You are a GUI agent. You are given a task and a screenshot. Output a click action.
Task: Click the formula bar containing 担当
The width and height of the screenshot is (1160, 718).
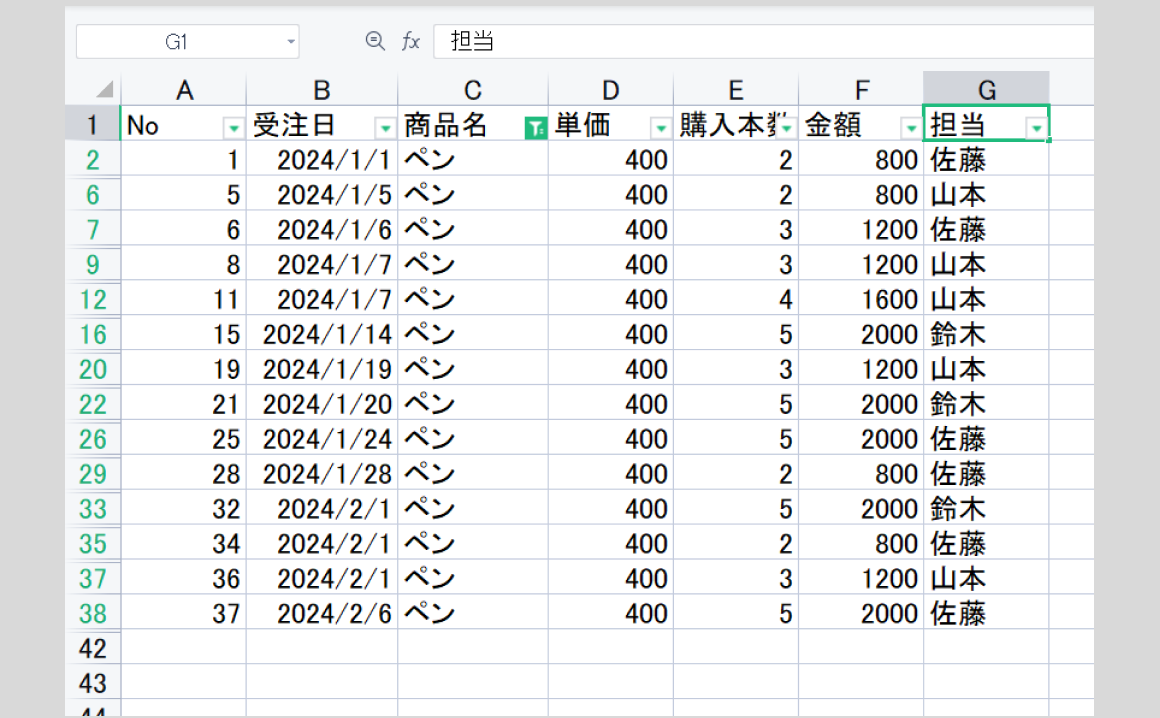(763, 41)
